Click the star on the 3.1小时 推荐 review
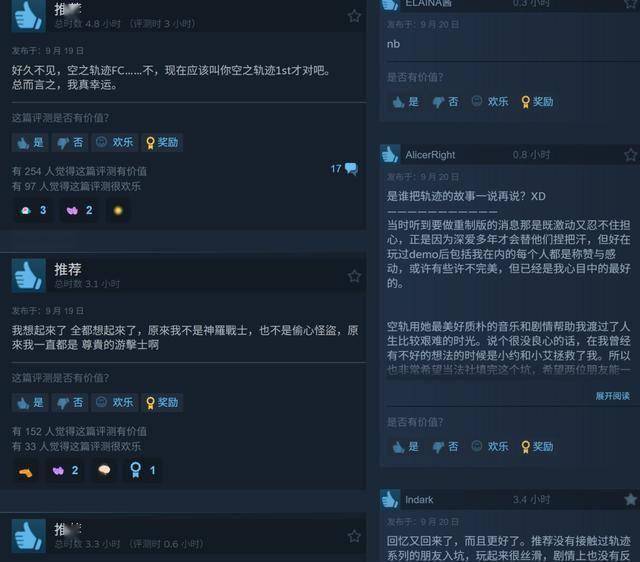The width and height of the screenshot is (640, 562). [x=354, y=276]
